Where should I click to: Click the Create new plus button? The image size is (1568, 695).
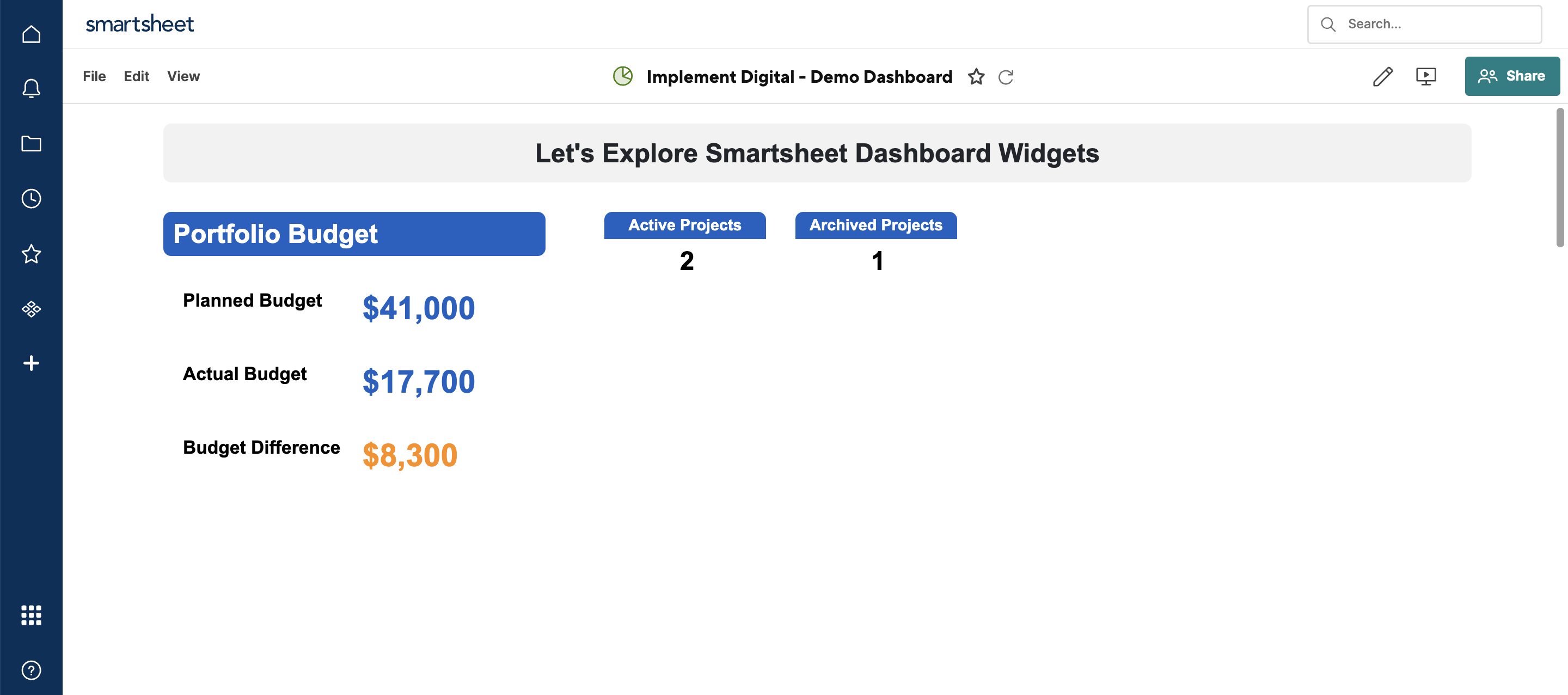(30, 363)
